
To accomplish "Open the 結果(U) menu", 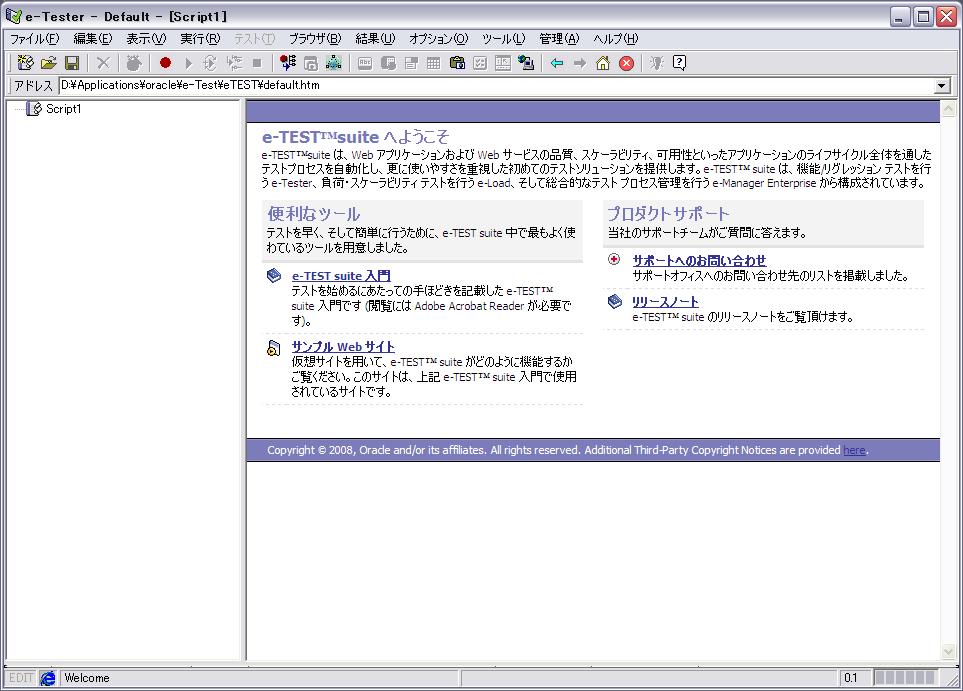I will click(x=375, y=39).
